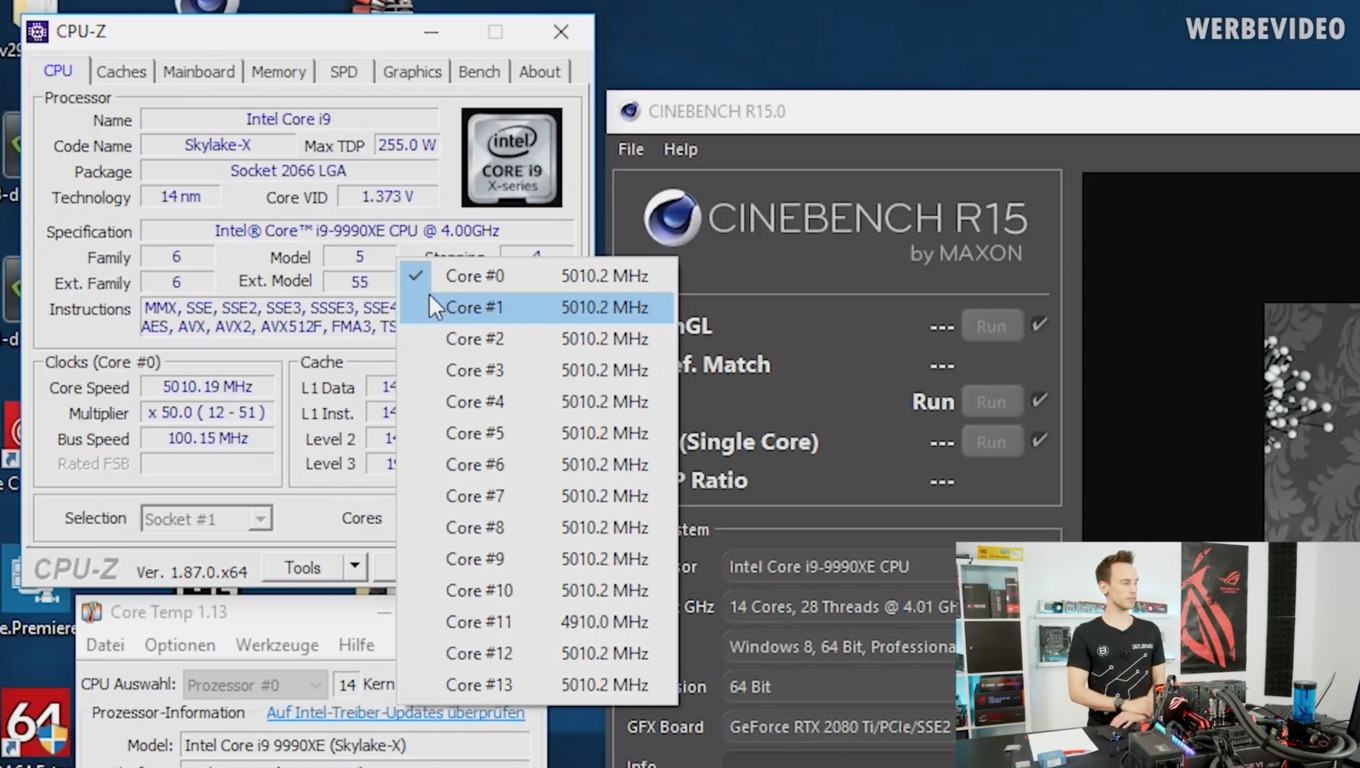Select Core #7 from the menu

click(x=537, y=496)
